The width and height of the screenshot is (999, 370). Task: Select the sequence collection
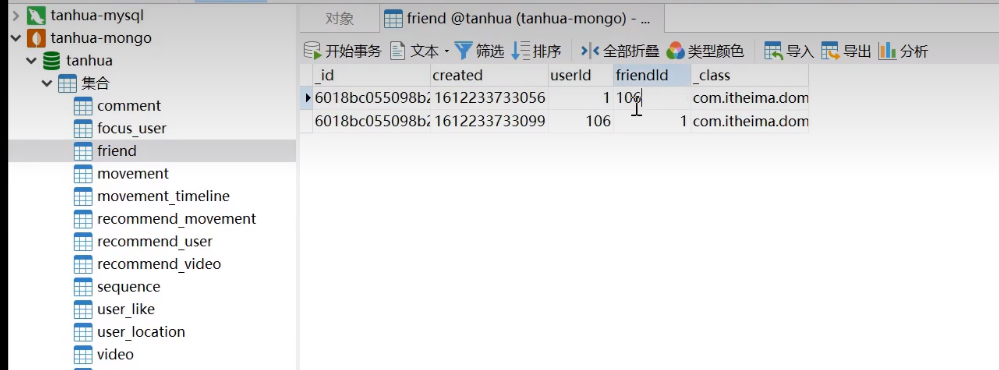coord(129,287)
